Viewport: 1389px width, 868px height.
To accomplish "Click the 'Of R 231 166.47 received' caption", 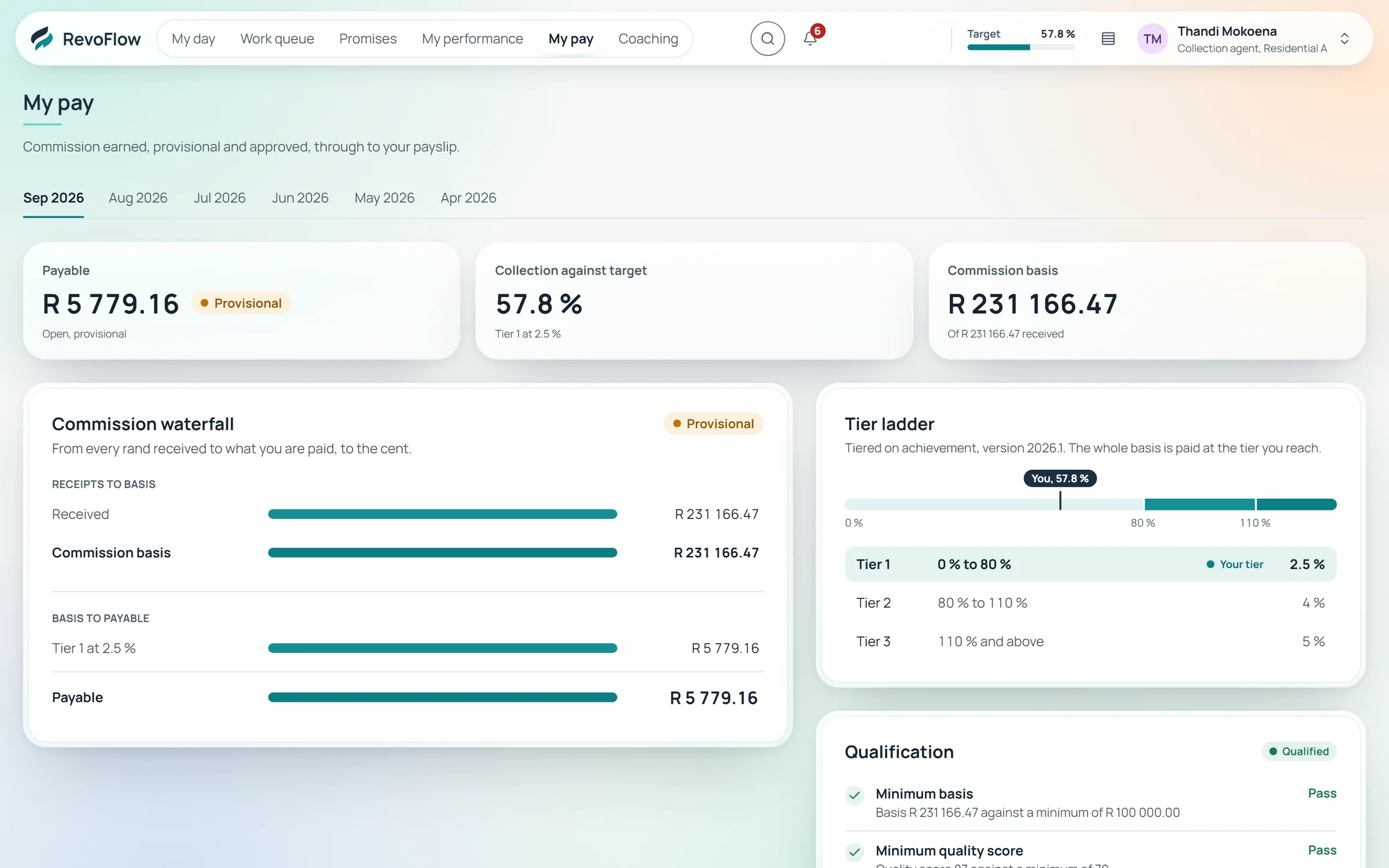I will click(1005, 334).
